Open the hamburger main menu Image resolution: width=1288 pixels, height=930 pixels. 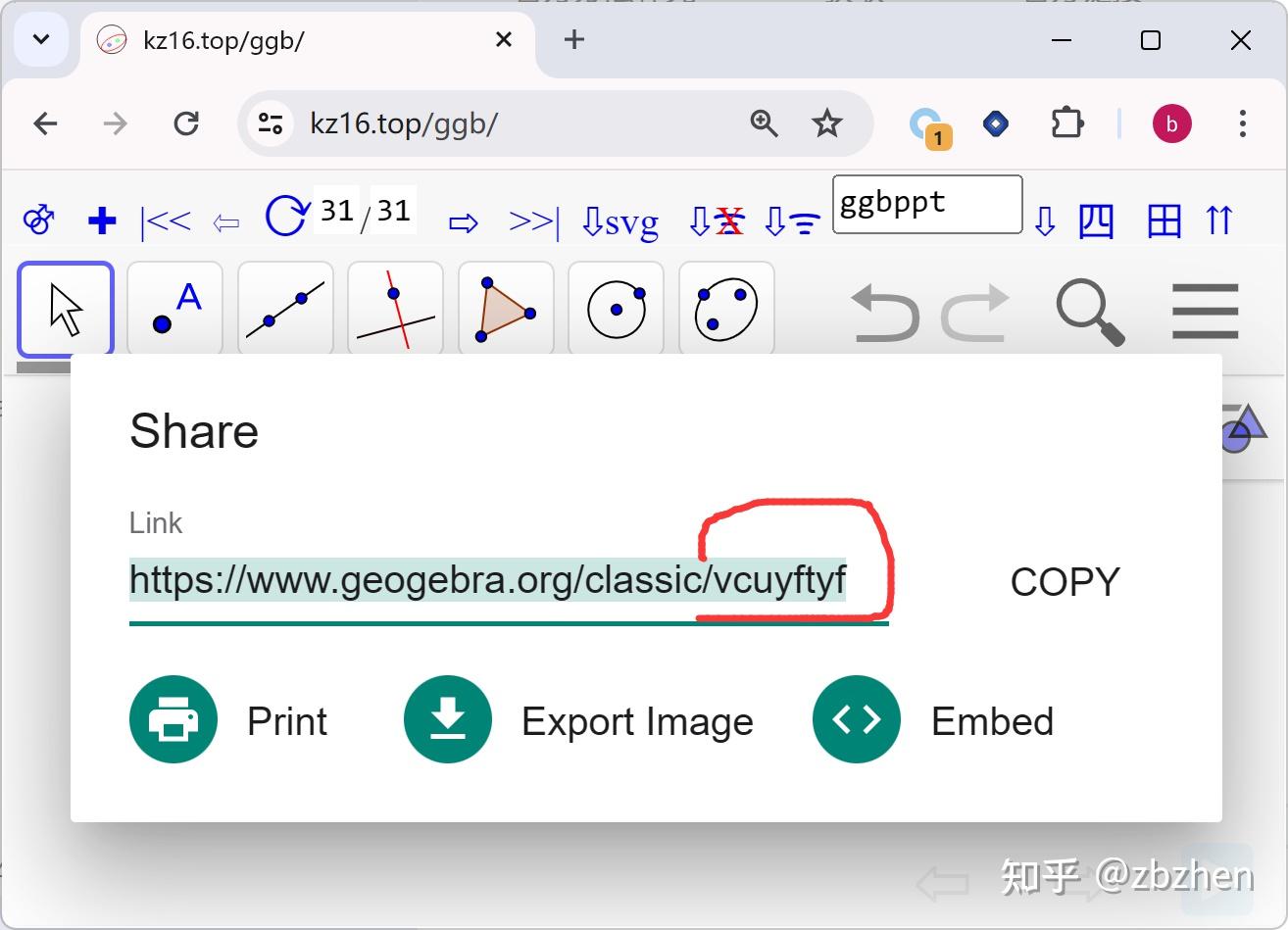coord(1204,312)
